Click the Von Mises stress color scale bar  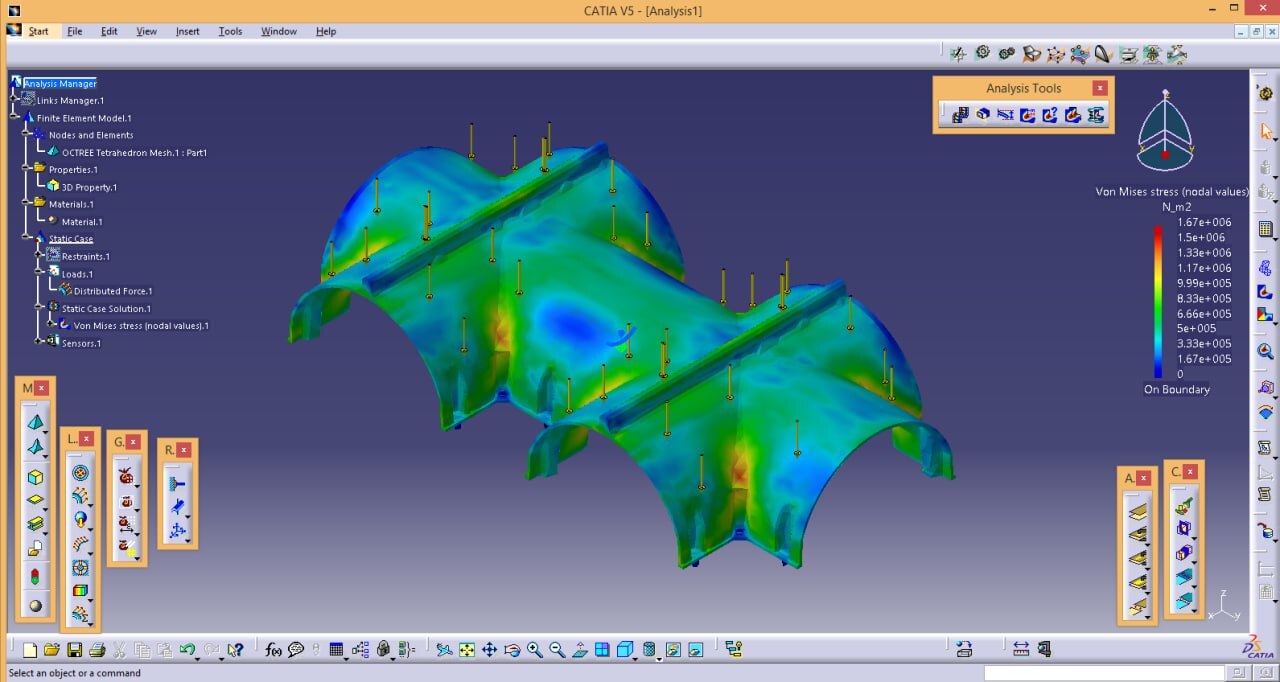(1159, 298)
